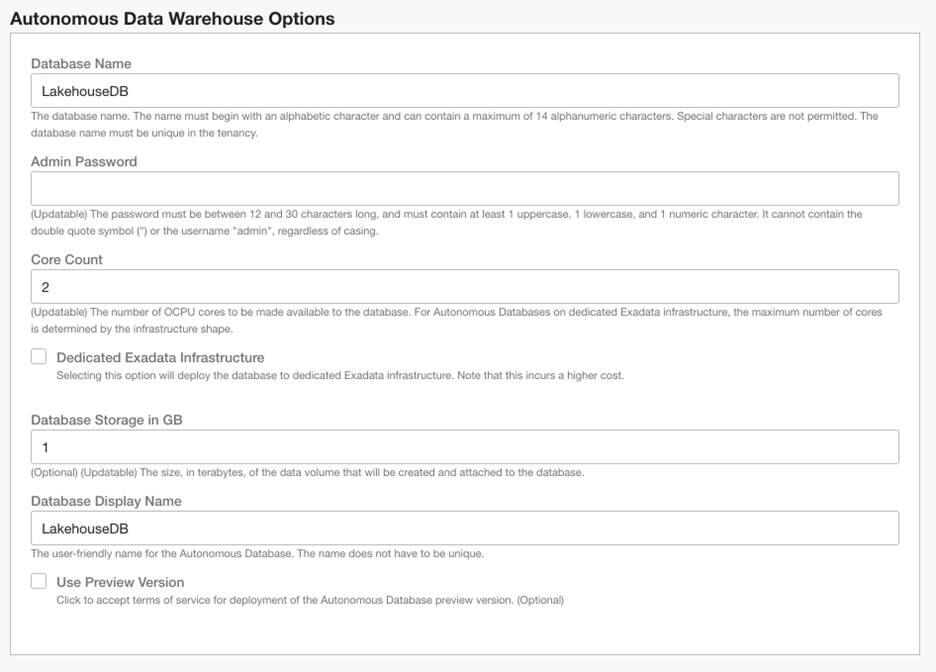This screenshot has width=936, height=672.
Task: Toggle Dedicated Exadata Infrastructure via its label
Action: click(160, 356)
